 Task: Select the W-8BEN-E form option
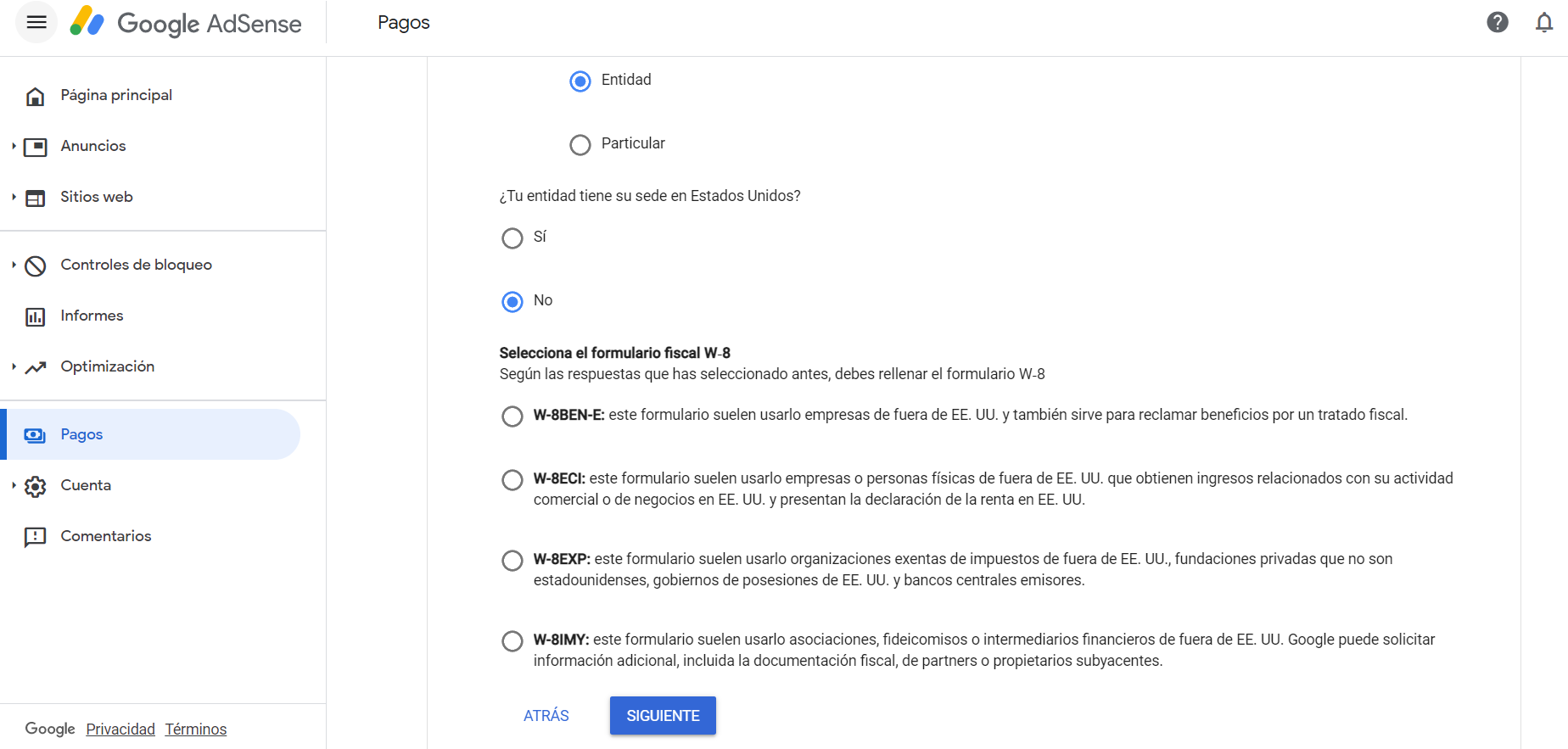[512, 416]
